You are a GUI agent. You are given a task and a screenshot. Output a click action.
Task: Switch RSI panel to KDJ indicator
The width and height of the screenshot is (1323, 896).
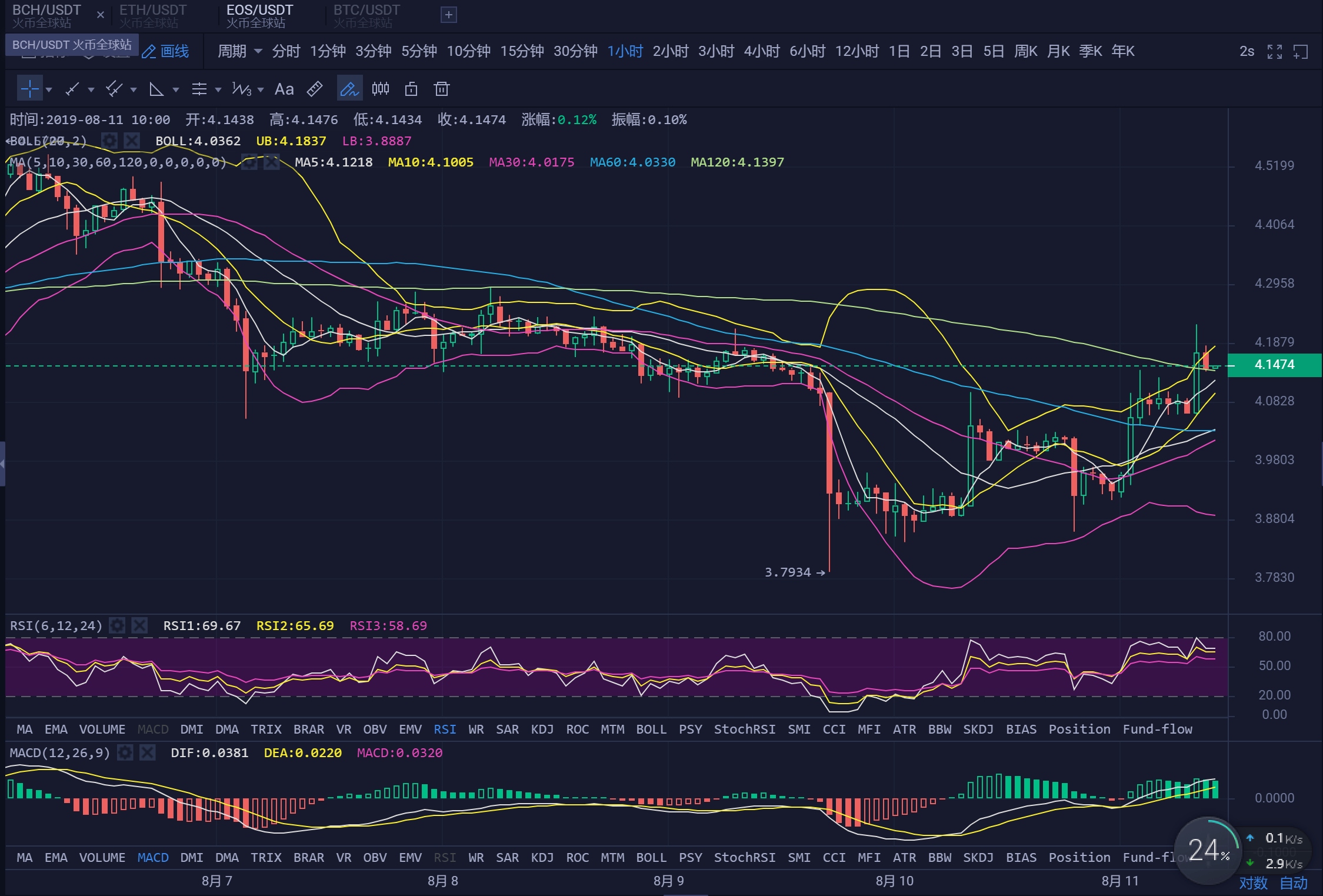tap(542, 729)
